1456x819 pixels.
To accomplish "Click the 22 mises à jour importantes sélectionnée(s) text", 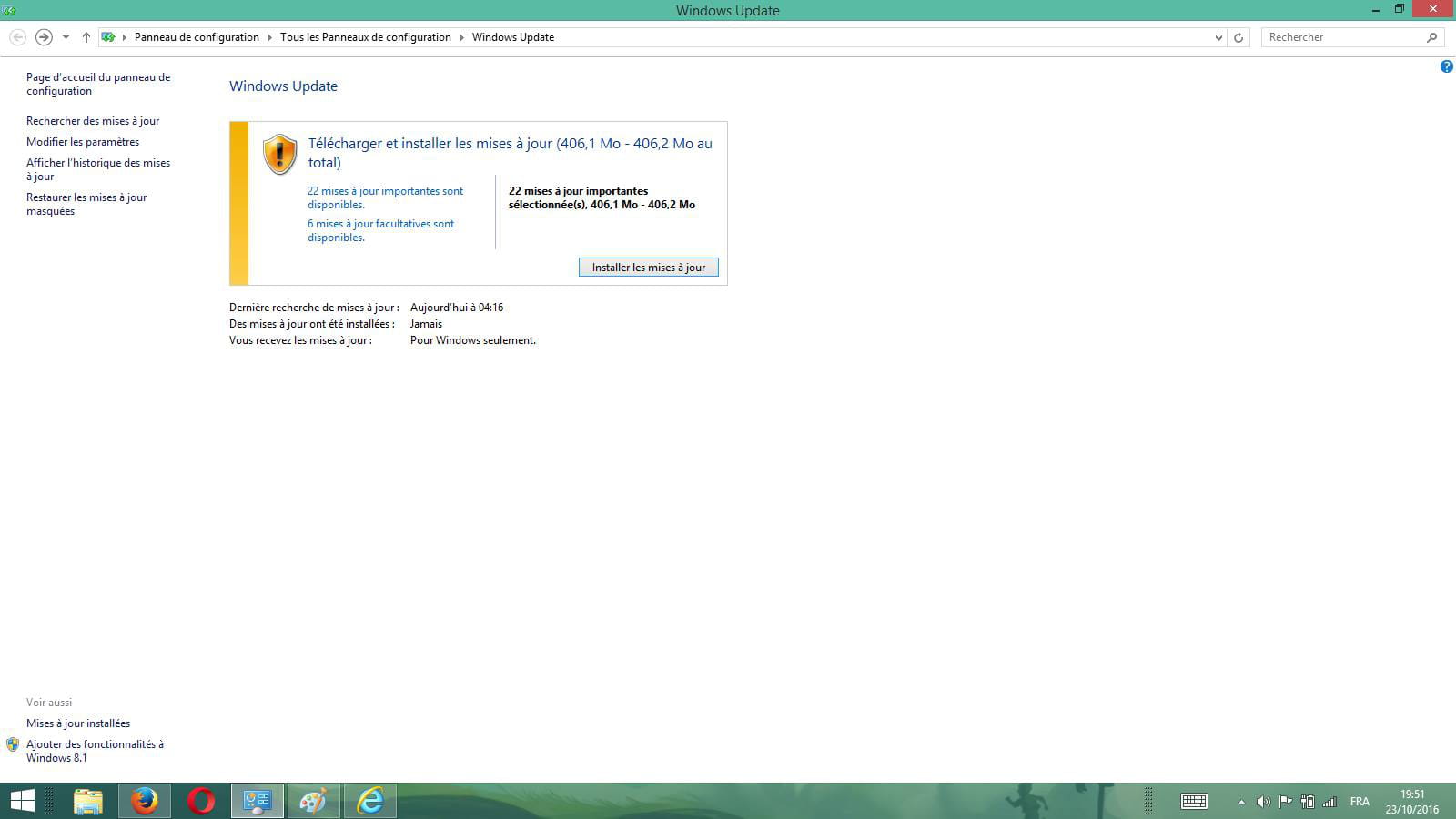I will pos(602,197).
